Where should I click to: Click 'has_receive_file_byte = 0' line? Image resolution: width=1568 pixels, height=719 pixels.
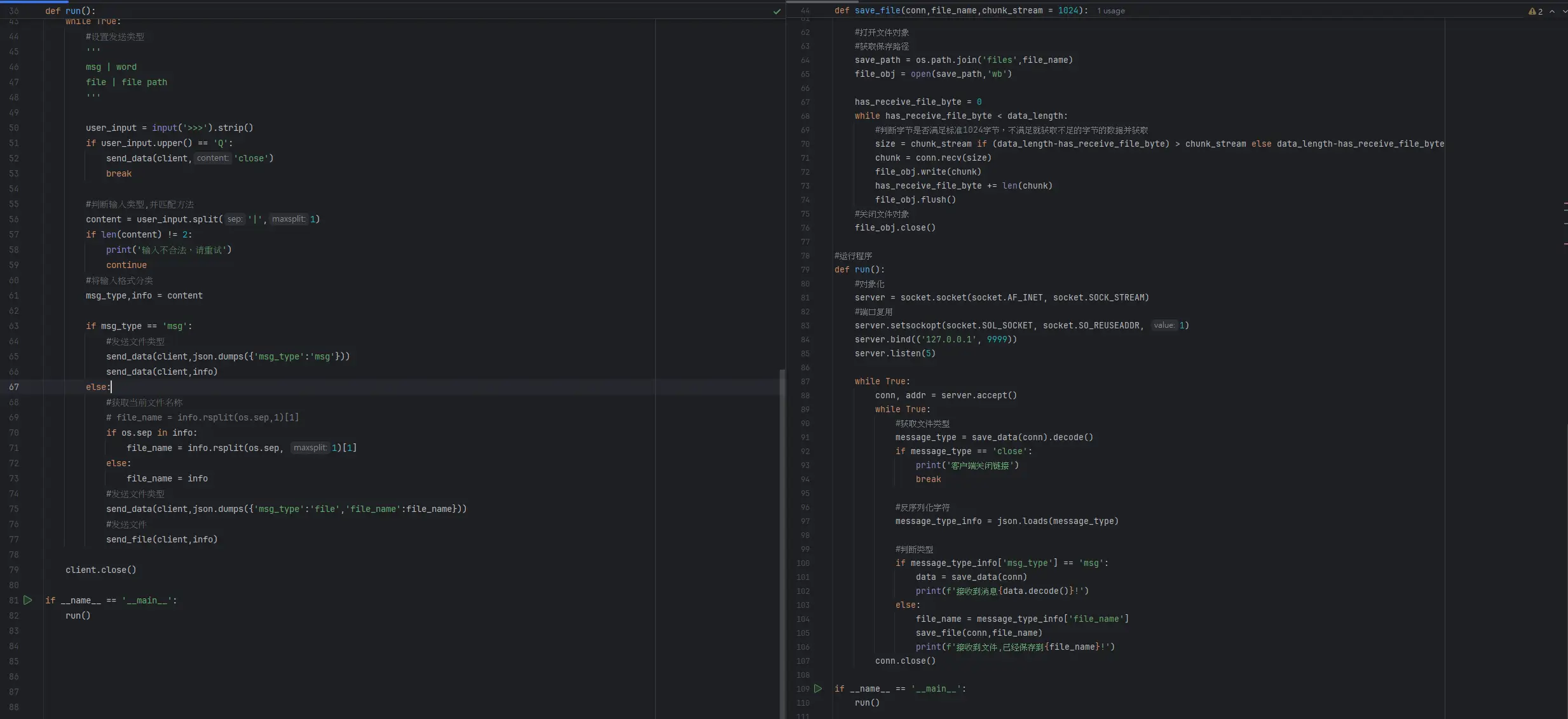pos(918,102)
